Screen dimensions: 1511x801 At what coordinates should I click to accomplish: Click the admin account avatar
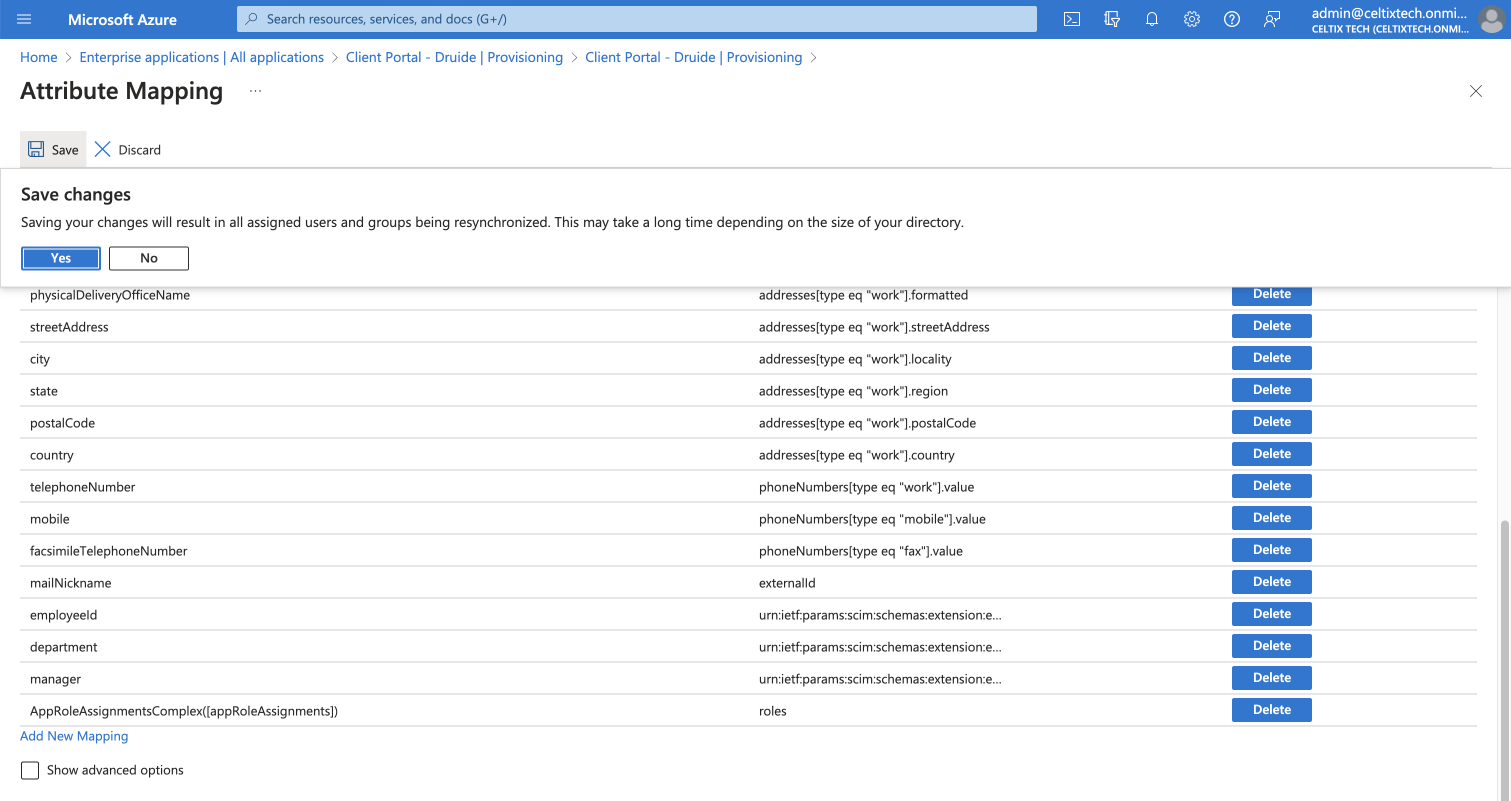point(1489,19)
